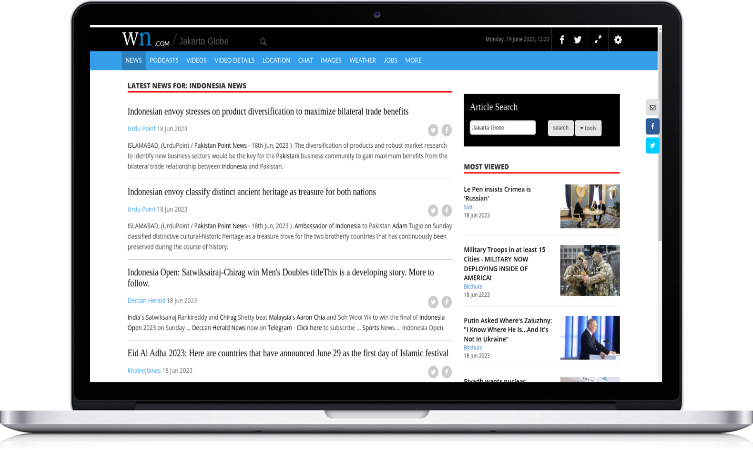The width and height of the screenshot is (753, 450).
Task: Open the settings gear icon in header
Action: (x=618, y=40)
